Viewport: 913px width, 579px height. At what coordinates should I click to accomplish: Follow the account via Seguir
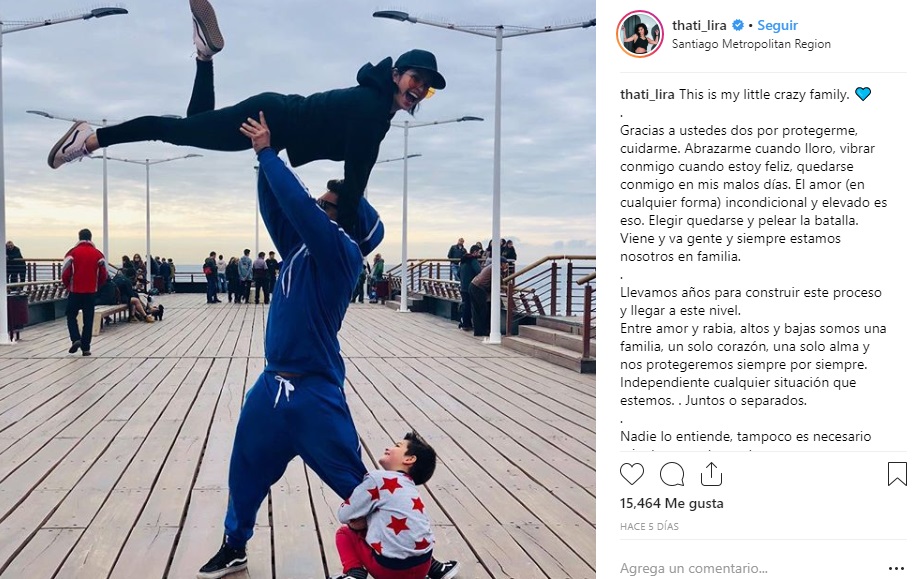[x=777, y=25]
